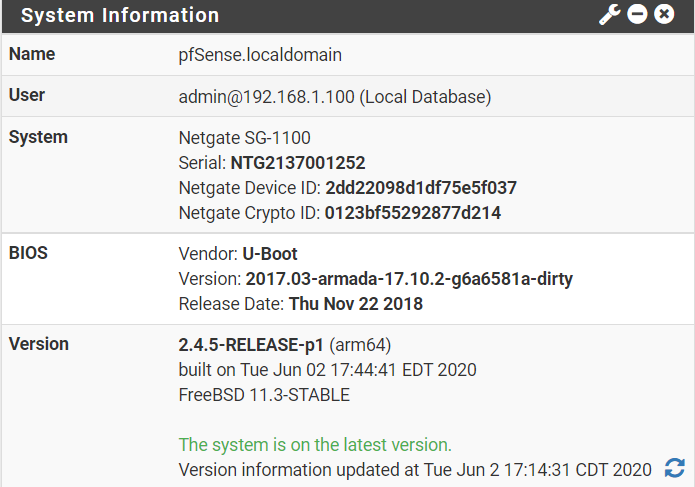This screenshot has width=695, height=487.
Task: Click the green latest version status message
Action: [x=315, y=444]
